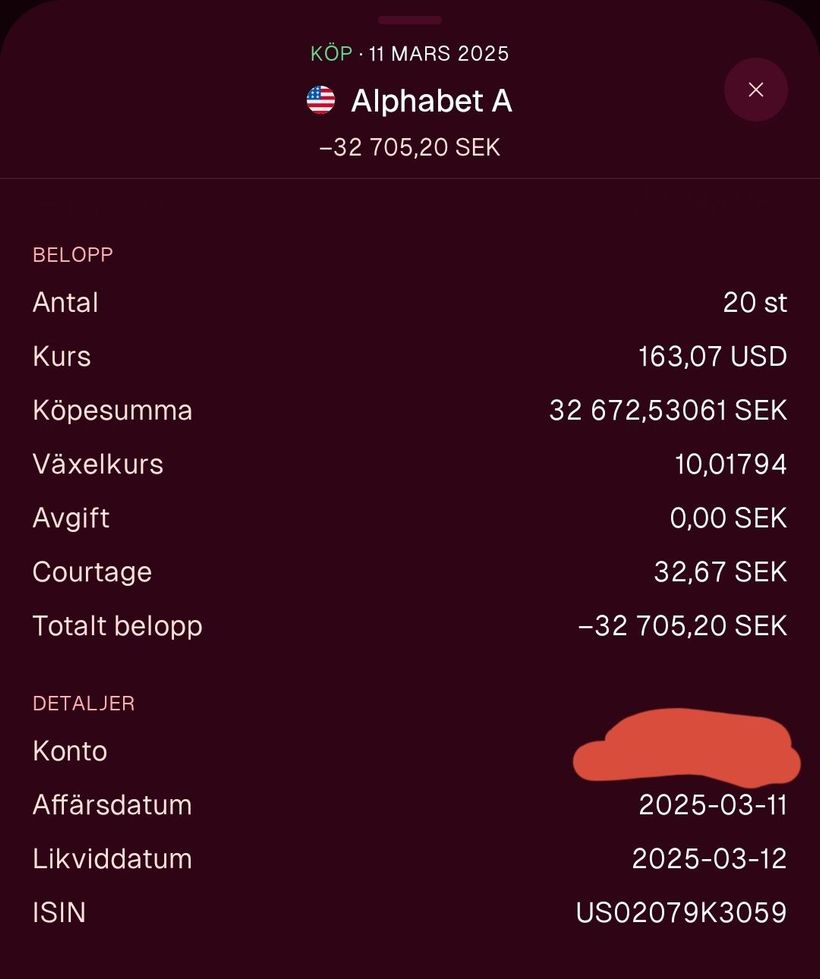Viewport: 820px width, 979px height.
Task: Tap the Totalt belopp row amount
Action: pyautogui.click(x=683, y=626)
